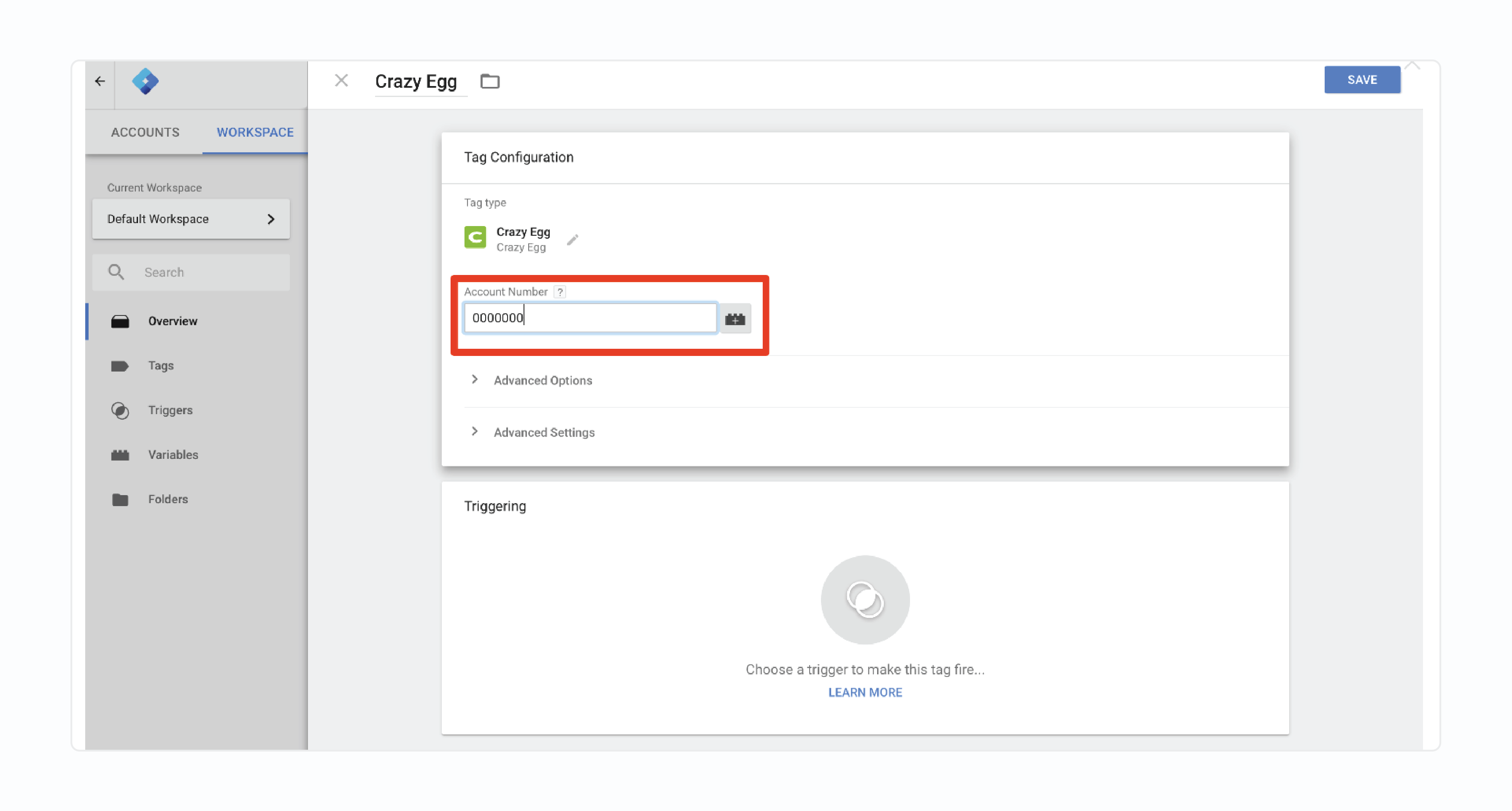The width and height of the screenshot is (1512, 811).
Task: Click the Advanced Settings chevron
Action: tap(474, 431)
